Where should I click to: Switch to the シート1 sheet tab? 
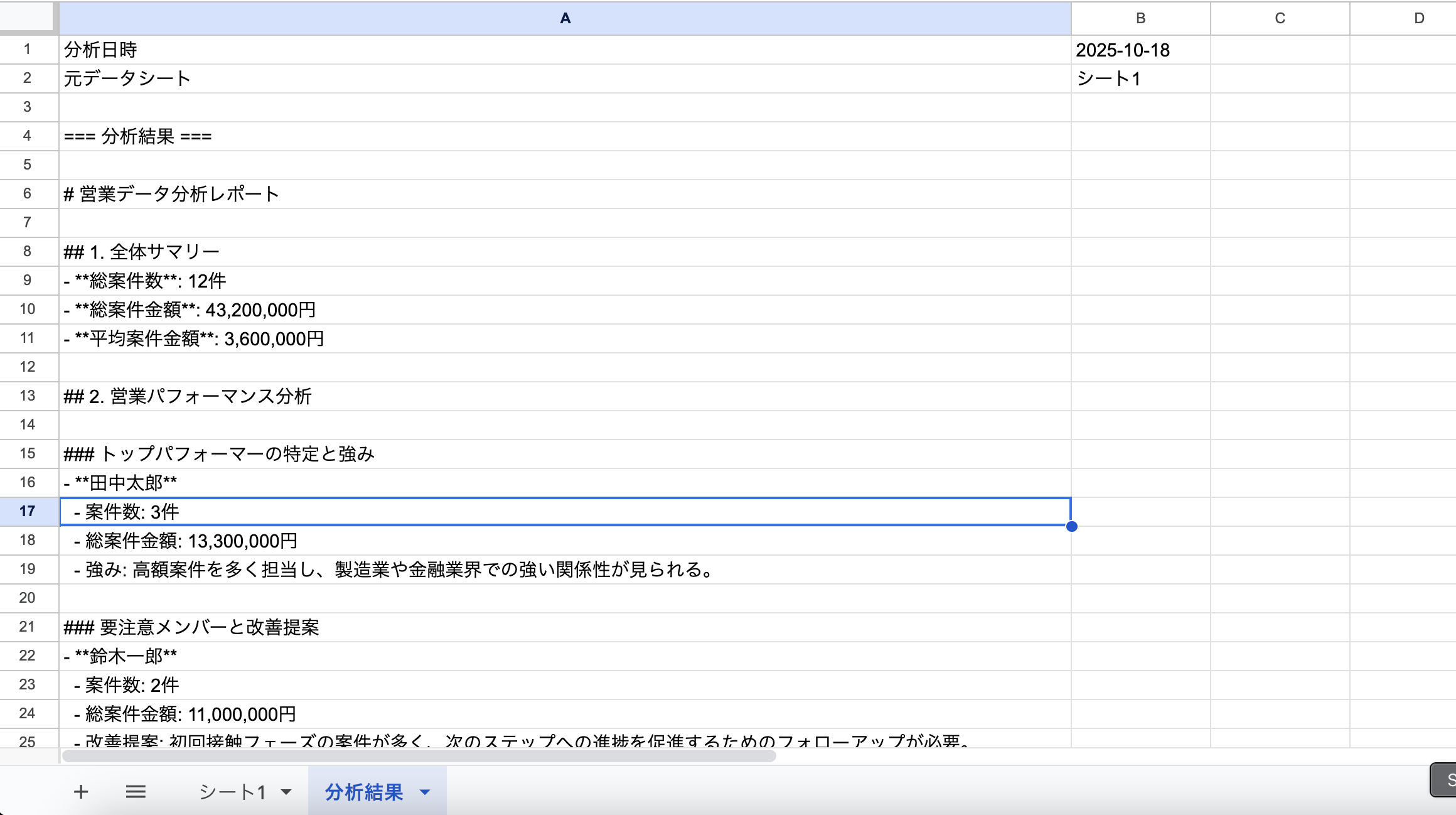pos(232,792)
